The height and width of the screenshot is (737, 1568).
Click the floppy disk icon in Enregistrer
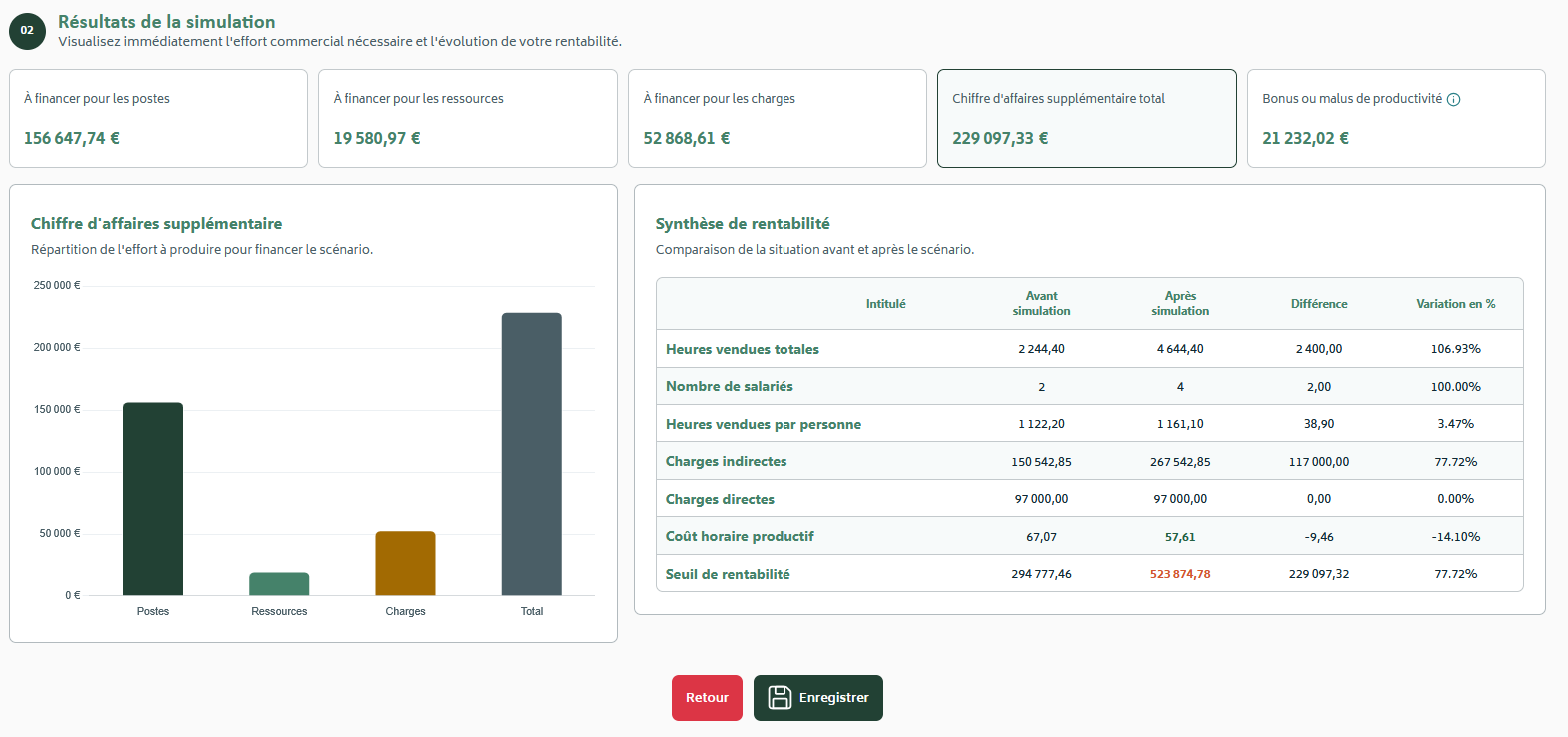[780, 698]
